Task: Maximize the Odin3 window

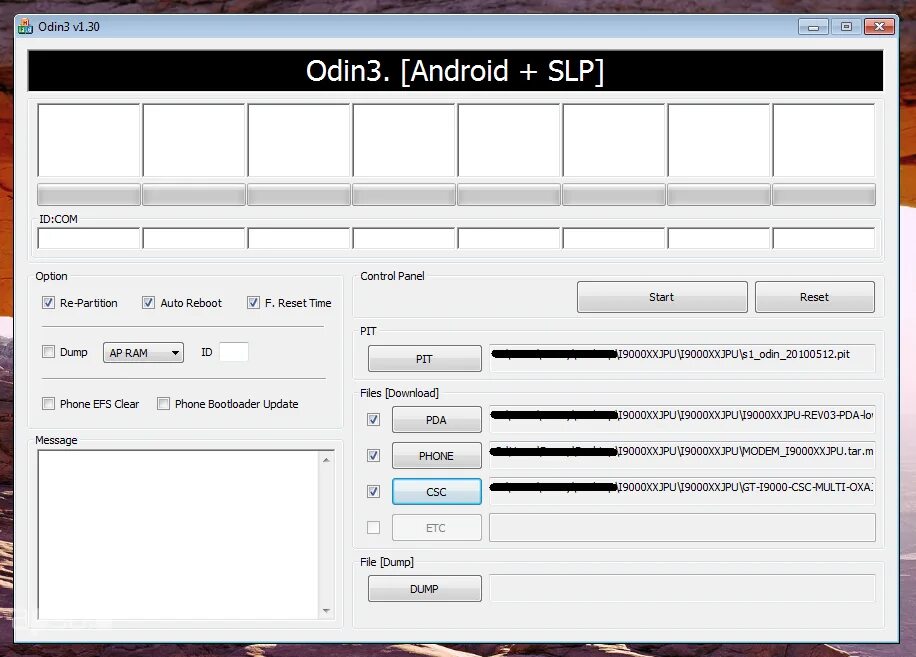Action: 846,27
